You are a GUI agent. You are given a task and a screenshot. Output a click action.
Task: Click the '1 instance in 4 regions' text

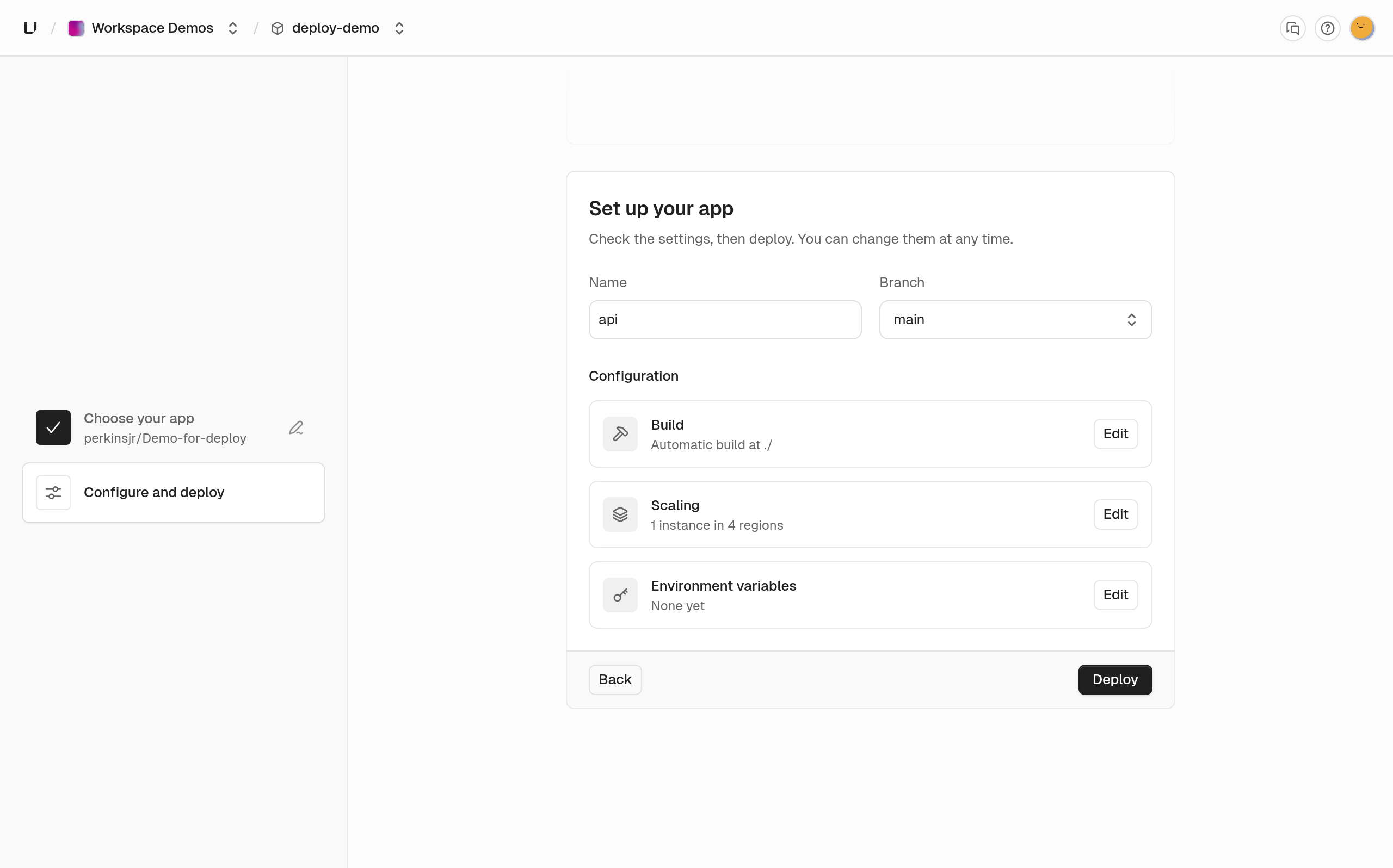[717, 525]
